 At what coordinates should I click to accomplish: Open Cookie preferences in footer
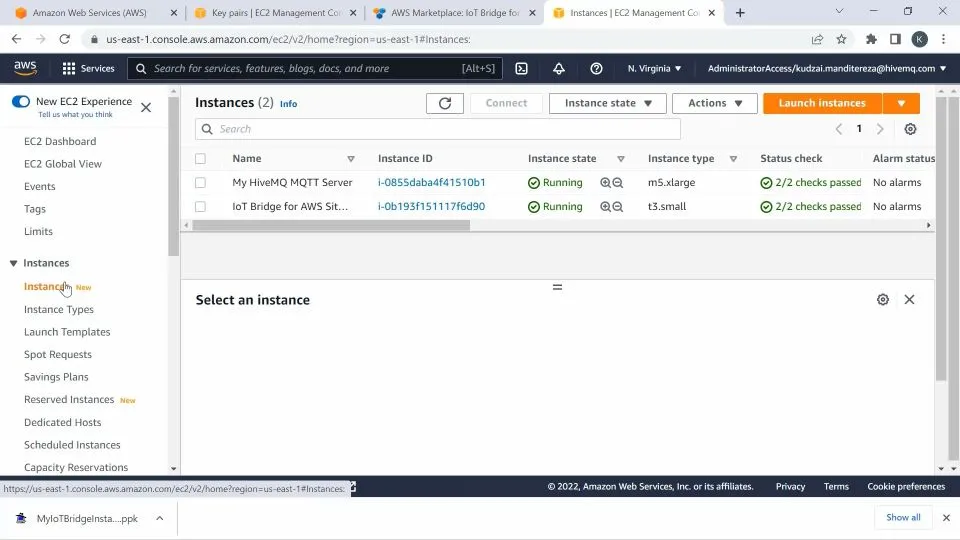point(906,487)
